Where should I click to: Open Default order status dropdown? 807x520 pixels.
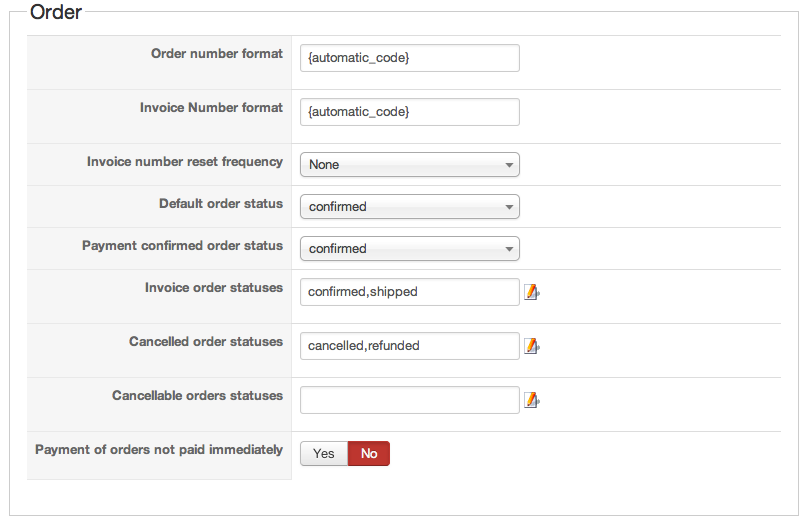point(410,207)
